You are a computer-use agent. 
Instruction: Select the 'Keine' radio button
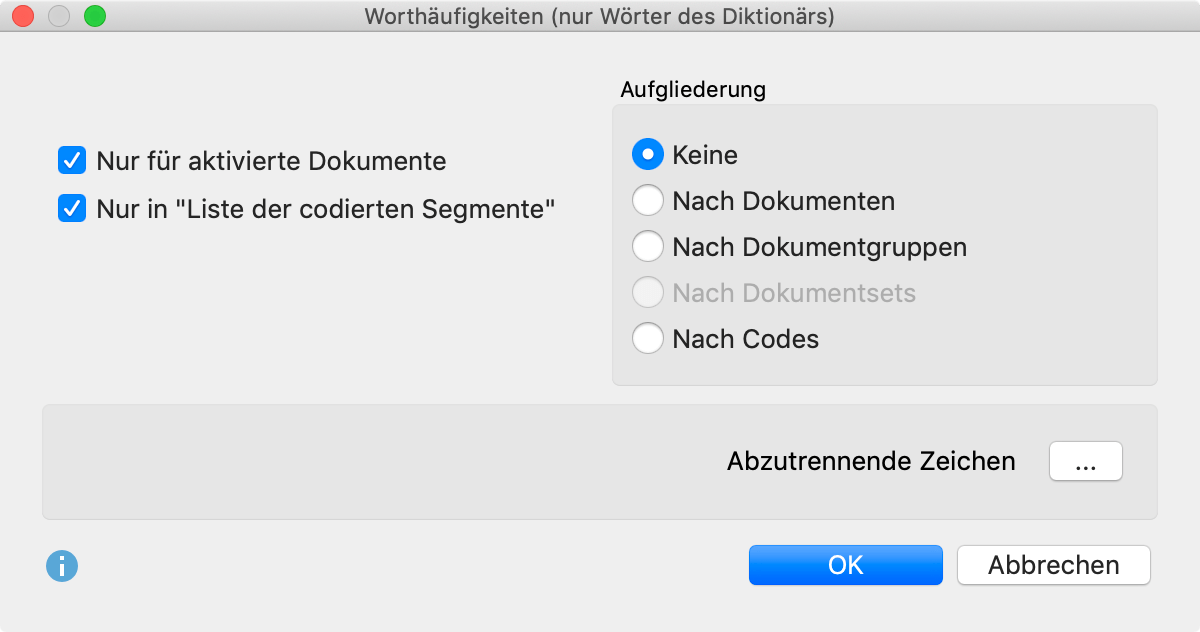(x=648, y=155)
